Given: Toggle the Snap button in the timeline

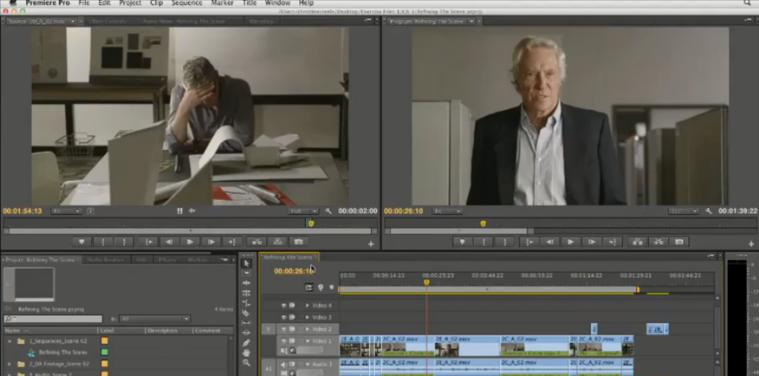Looking at the screenshot, I should point(309,287).
